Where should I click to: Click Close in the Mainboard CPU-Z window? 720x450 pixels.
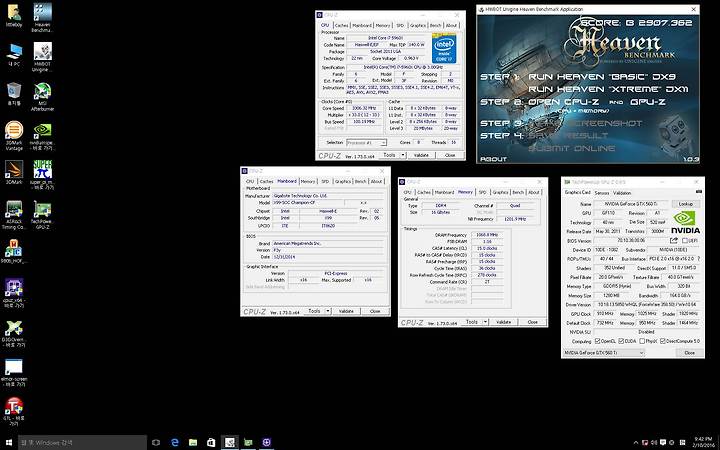coord(375,311)
